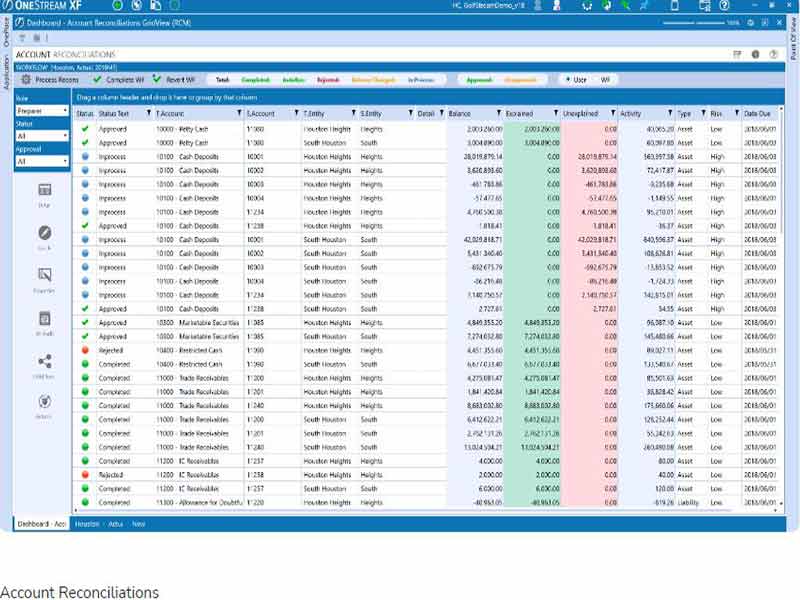Expand the Status filter dropdown
800x600 pixels.
42,136
